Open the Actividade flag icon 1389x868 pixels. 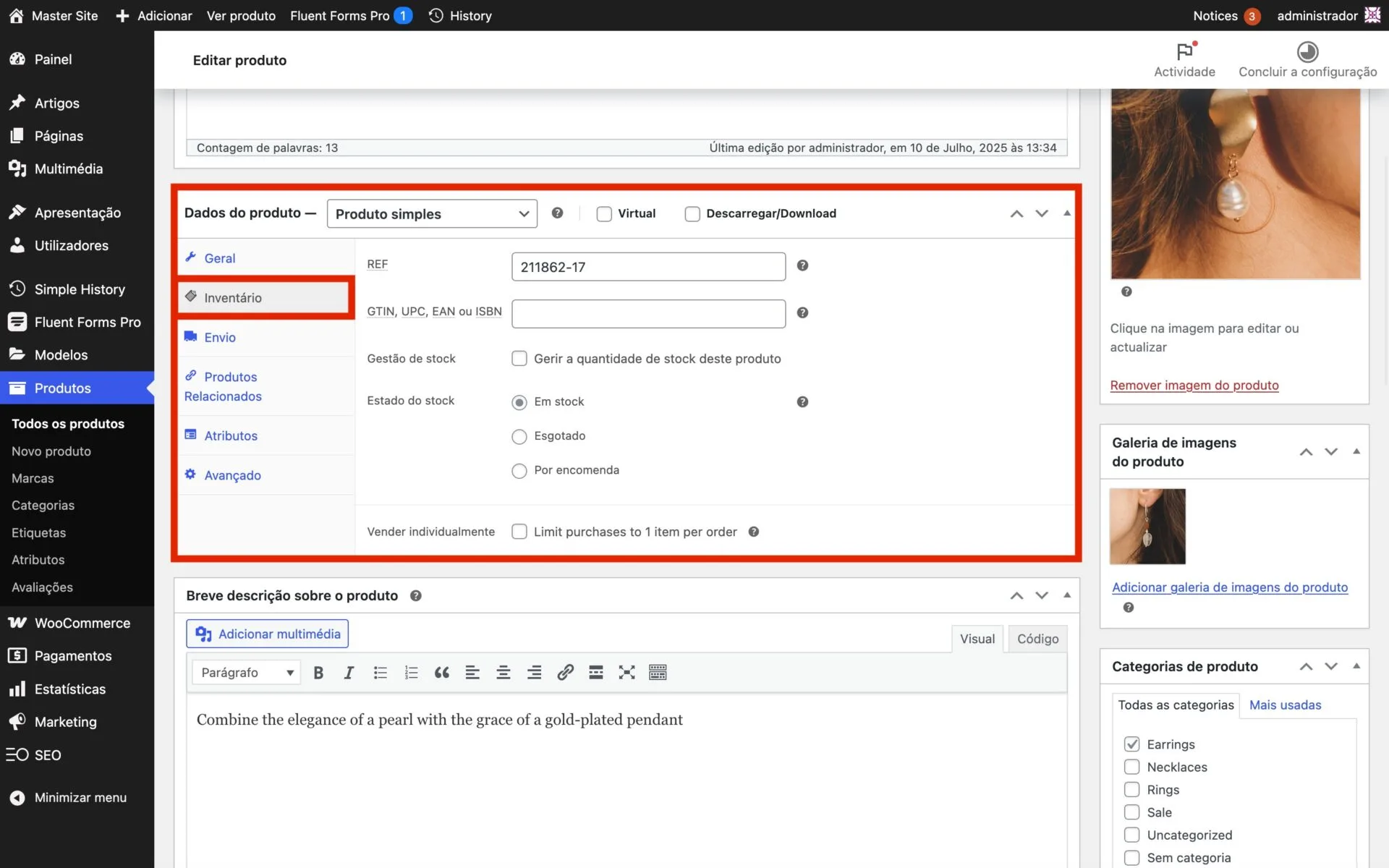coord(1184,52)
